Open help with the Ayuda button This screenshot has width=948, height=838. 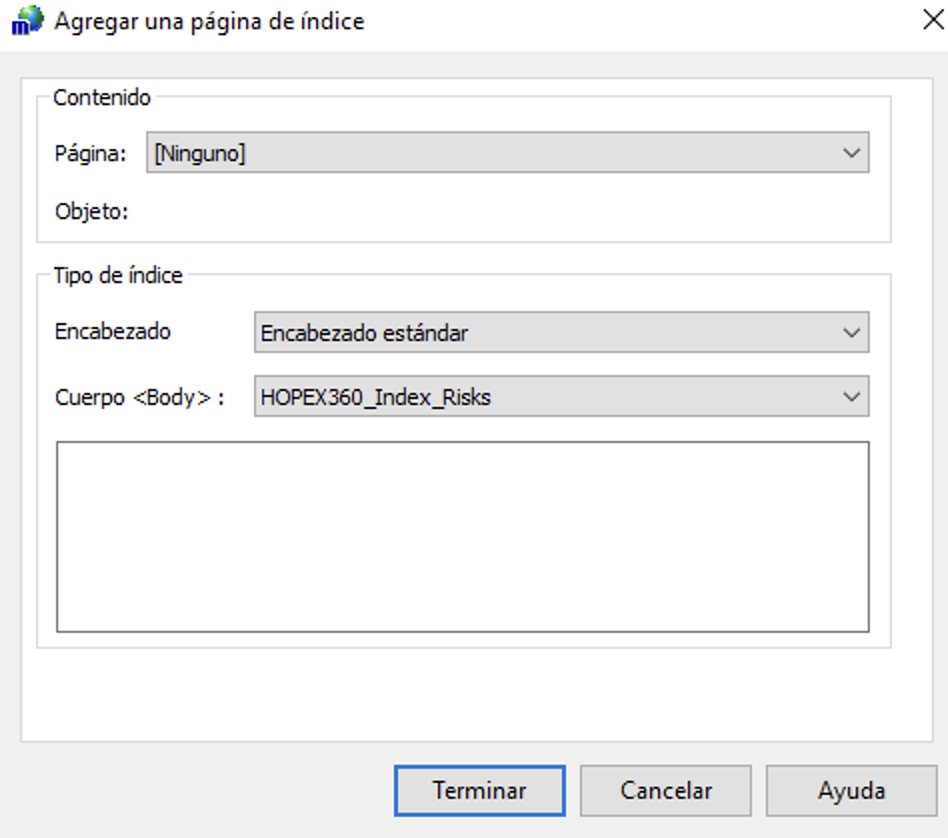(851, 790)
